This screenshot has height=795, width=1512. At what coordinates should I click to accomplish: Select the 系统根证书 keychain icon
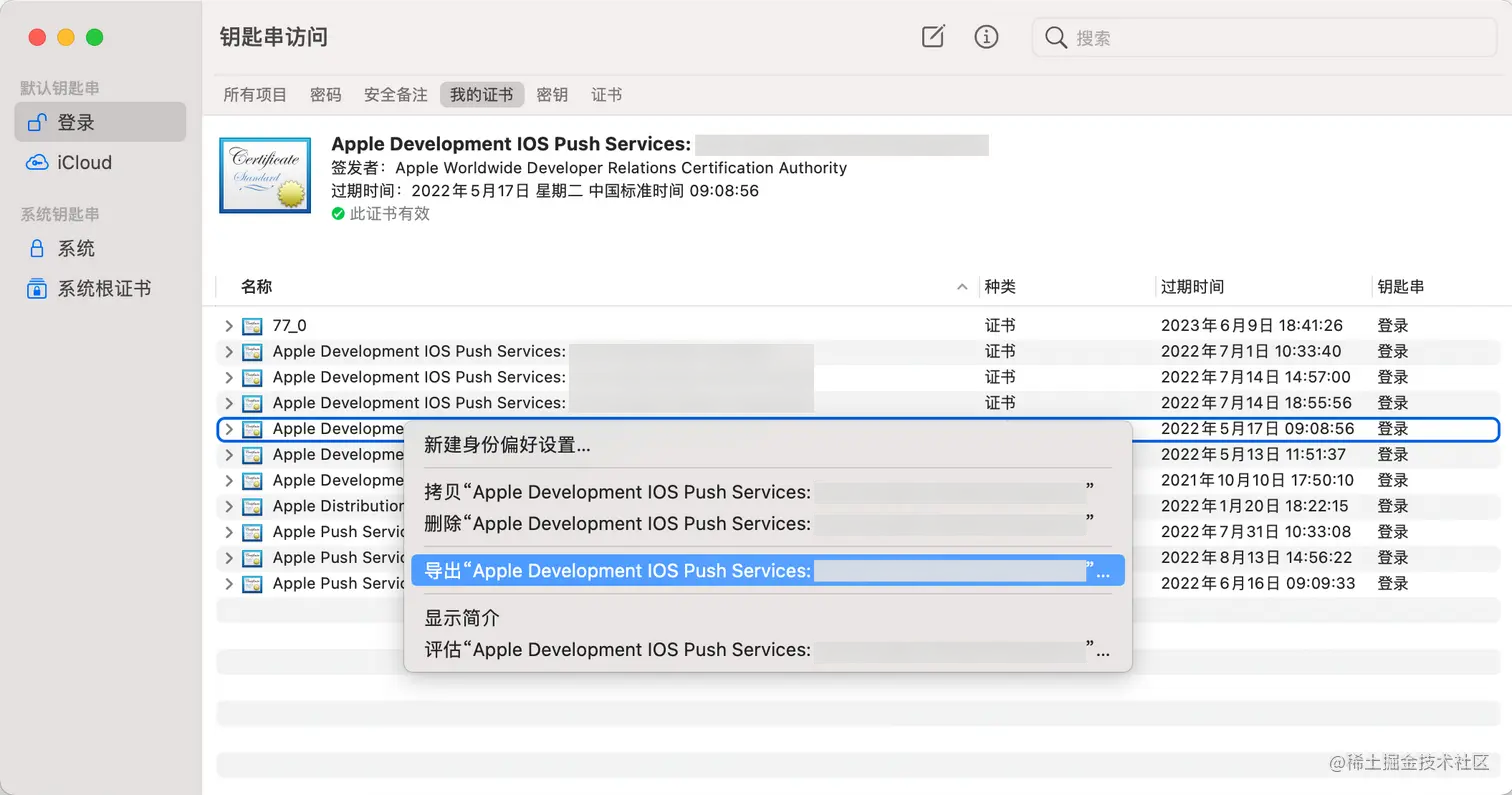coord(37,289)
